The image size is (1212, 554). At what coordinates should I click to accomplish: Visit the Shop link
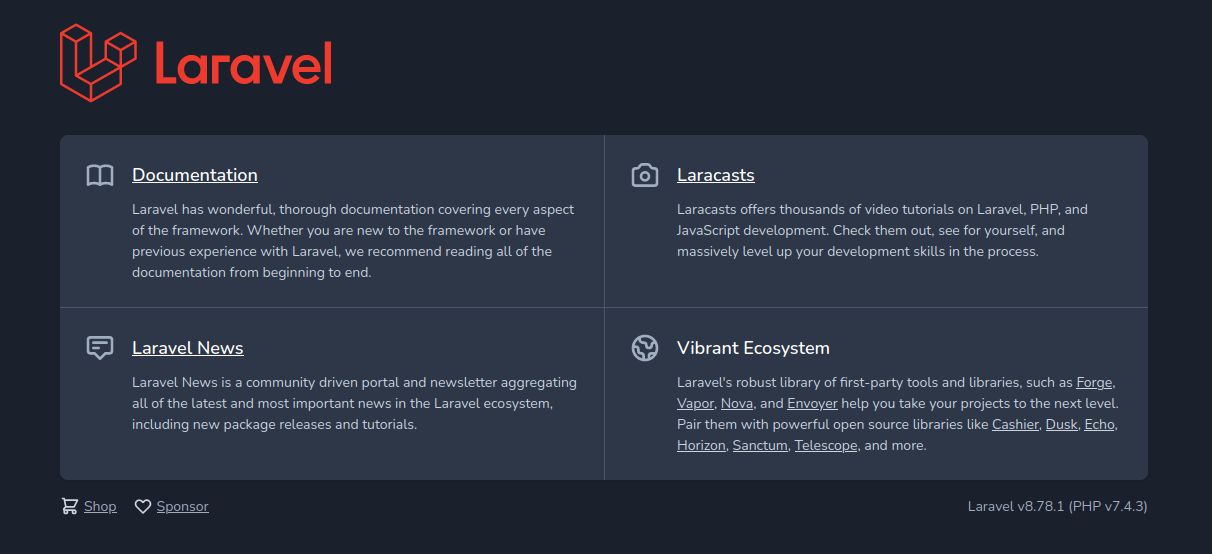pos(100,506)
